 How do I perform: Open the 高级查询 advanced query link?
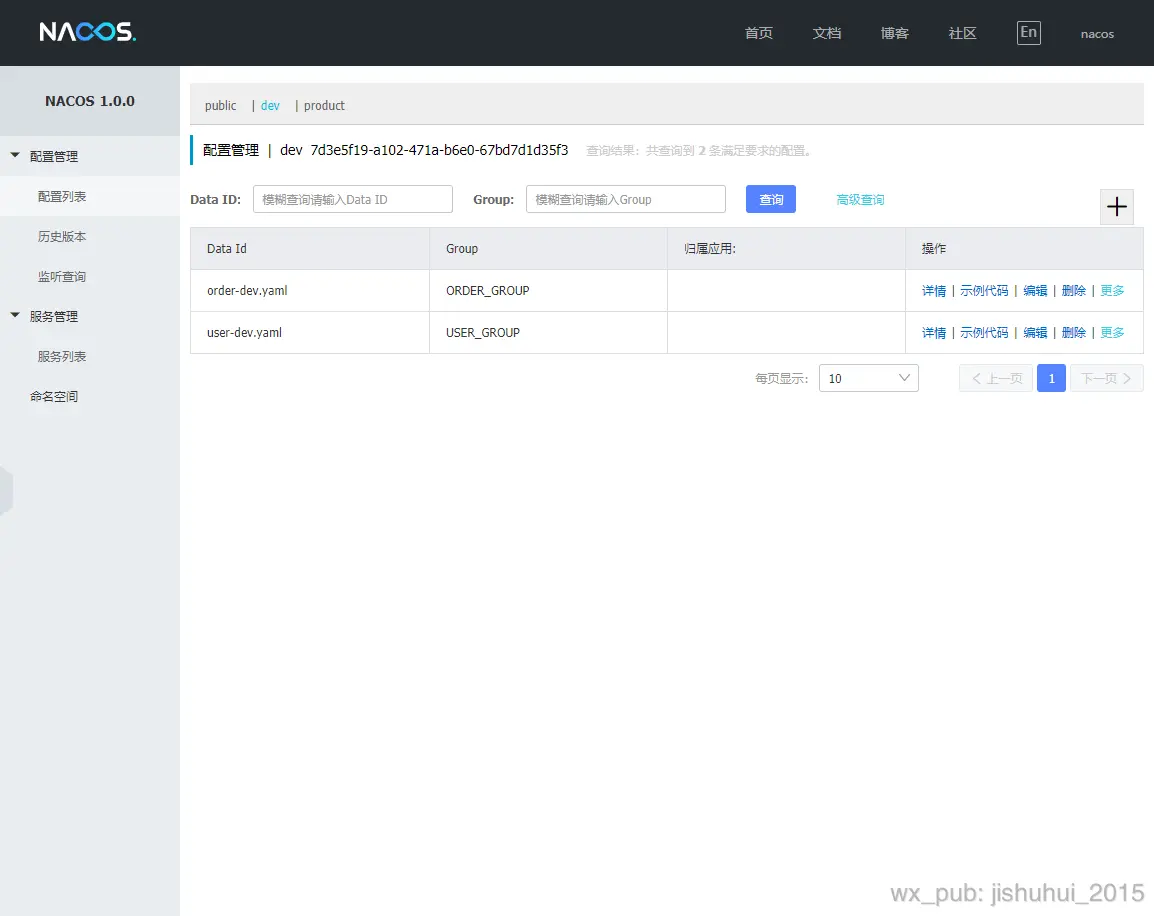(860, 199)
